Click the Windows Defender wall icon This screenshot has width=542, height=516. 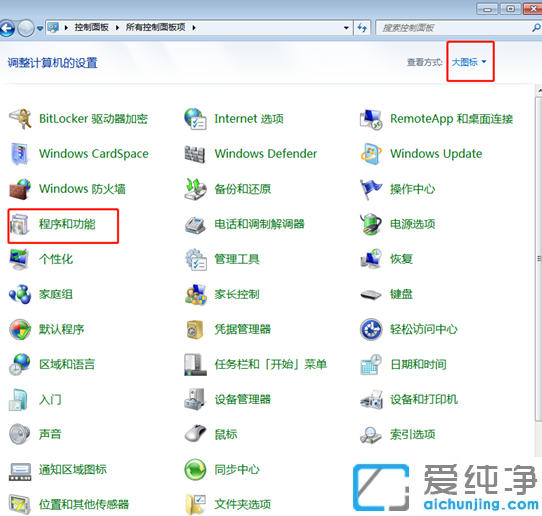pos(195,154)
